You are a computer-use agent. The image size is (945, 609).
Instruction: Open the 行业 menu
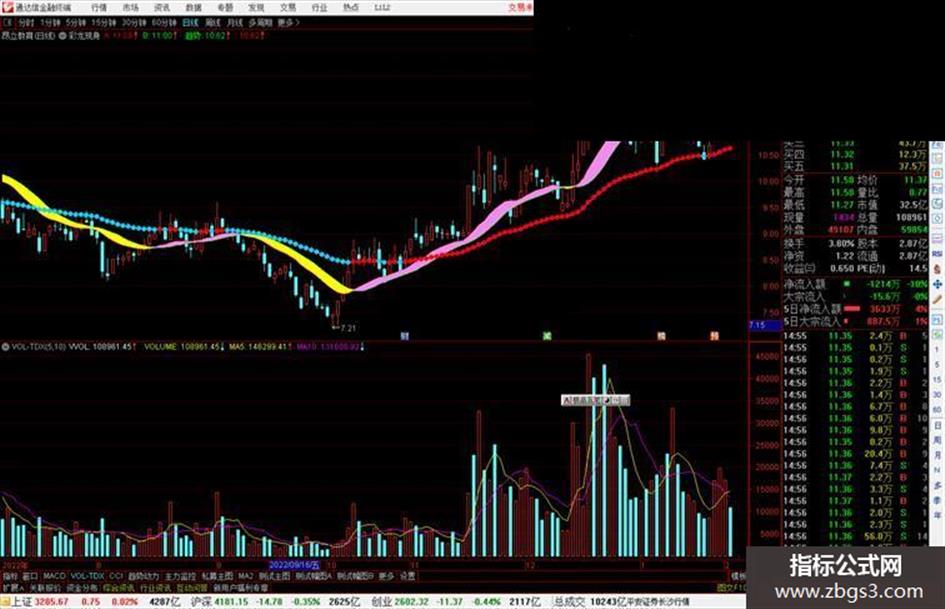(319, 7)
